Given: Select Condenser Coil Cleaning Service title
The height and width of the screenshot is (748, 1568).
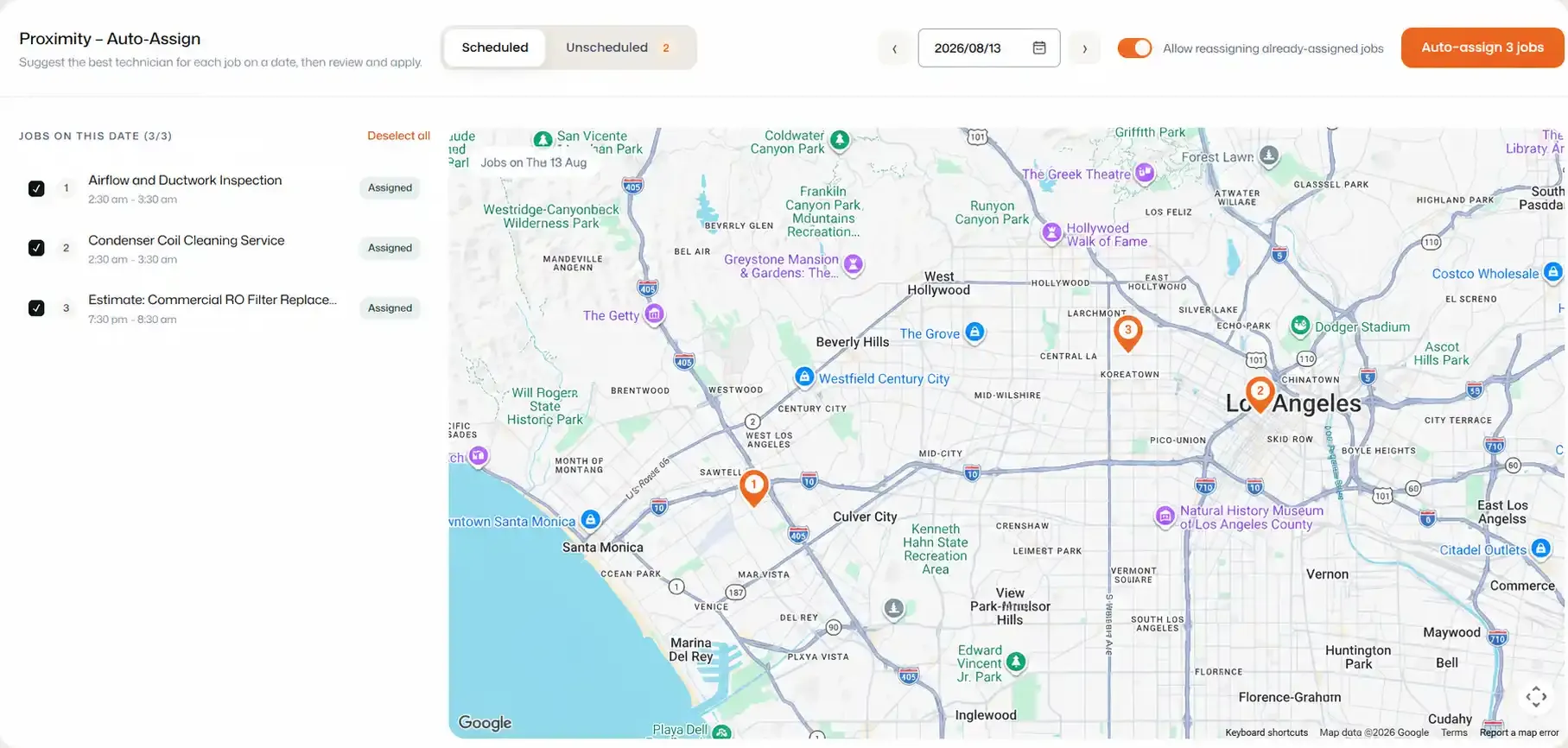Looking at the screenshot, I should 187,240.
